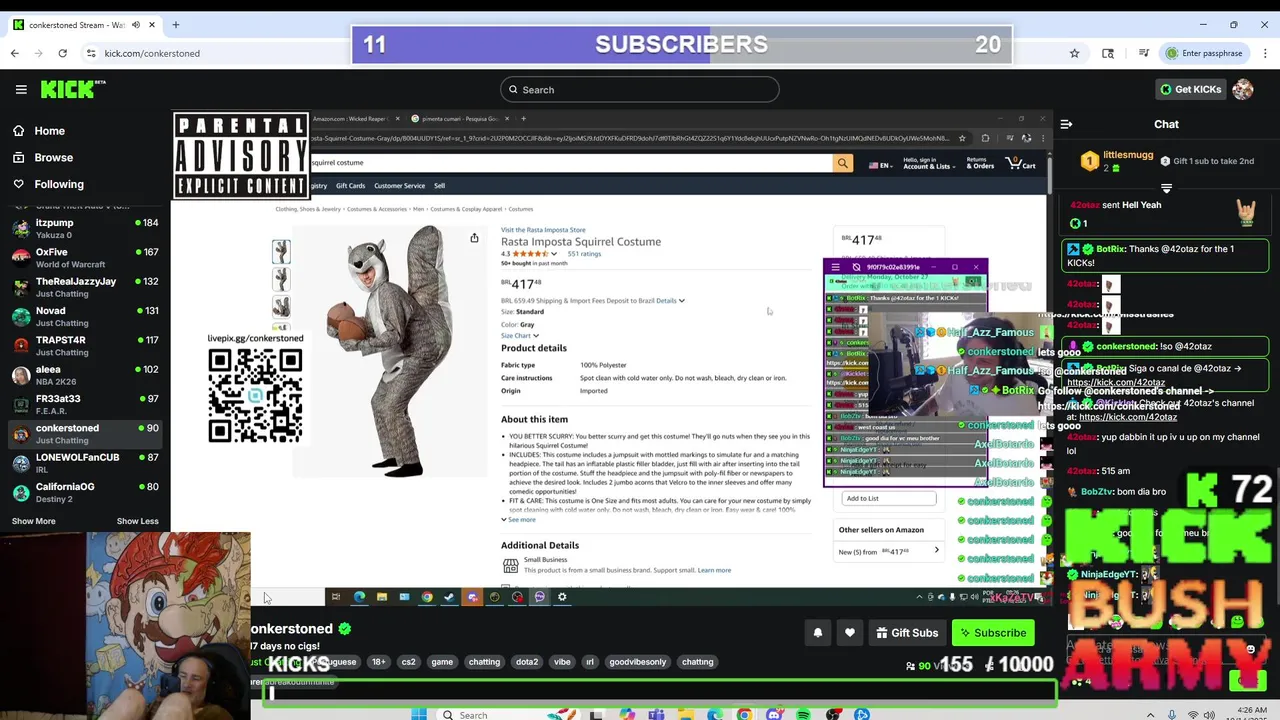Image resolution: width=1280 pixels, height=720 pixels.
Task: Open the 551 ratings link
Action: [584, 254]
